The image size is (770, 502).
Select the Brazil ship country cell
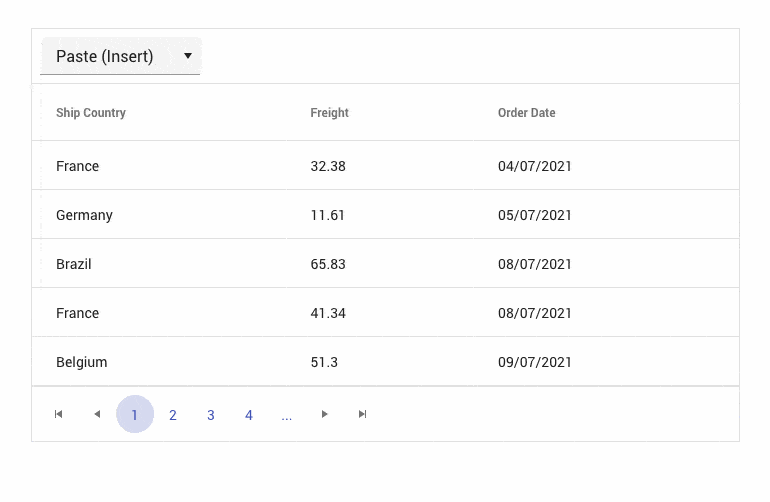pyautogui.click(x=74, y=264)
